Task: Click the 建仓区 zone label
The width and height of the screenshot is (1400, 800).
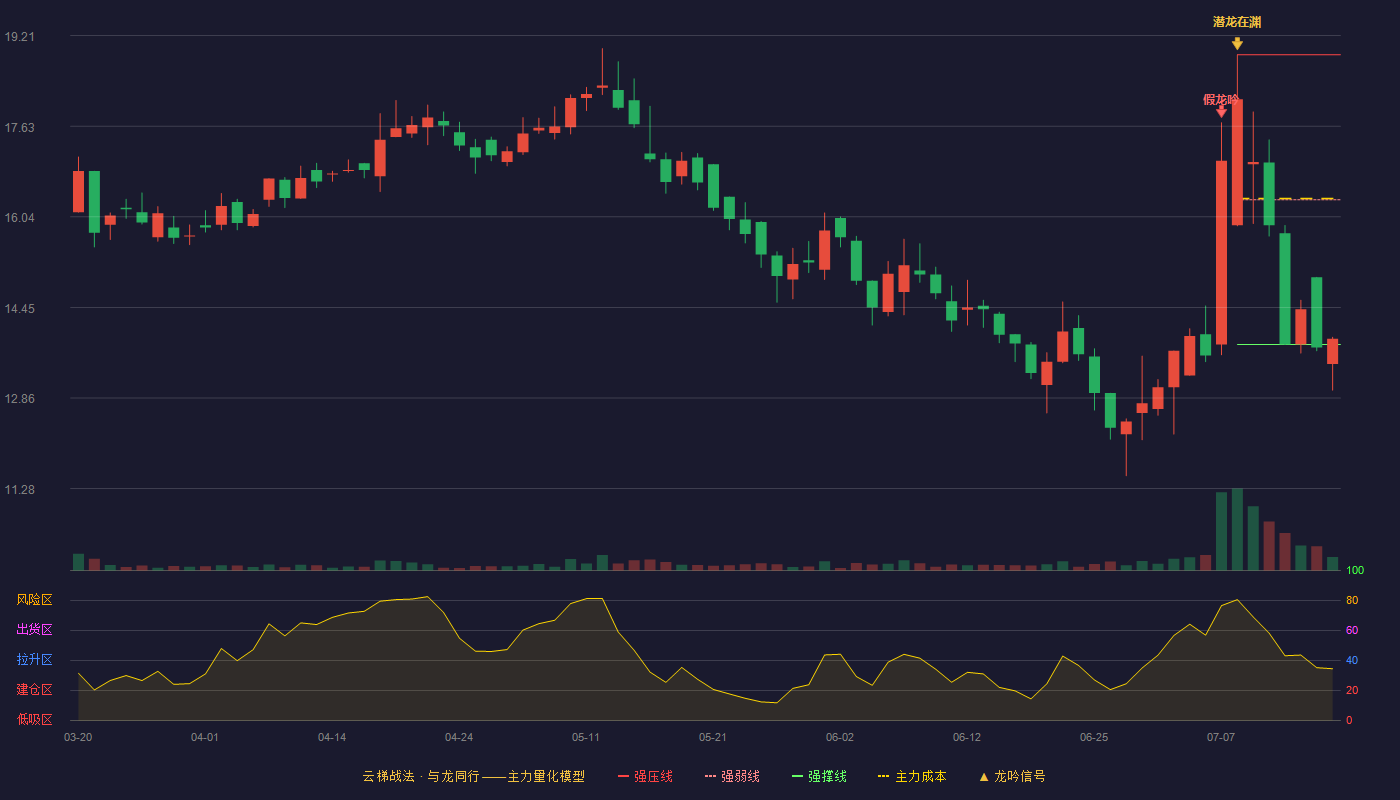Action: coord(34,690)
